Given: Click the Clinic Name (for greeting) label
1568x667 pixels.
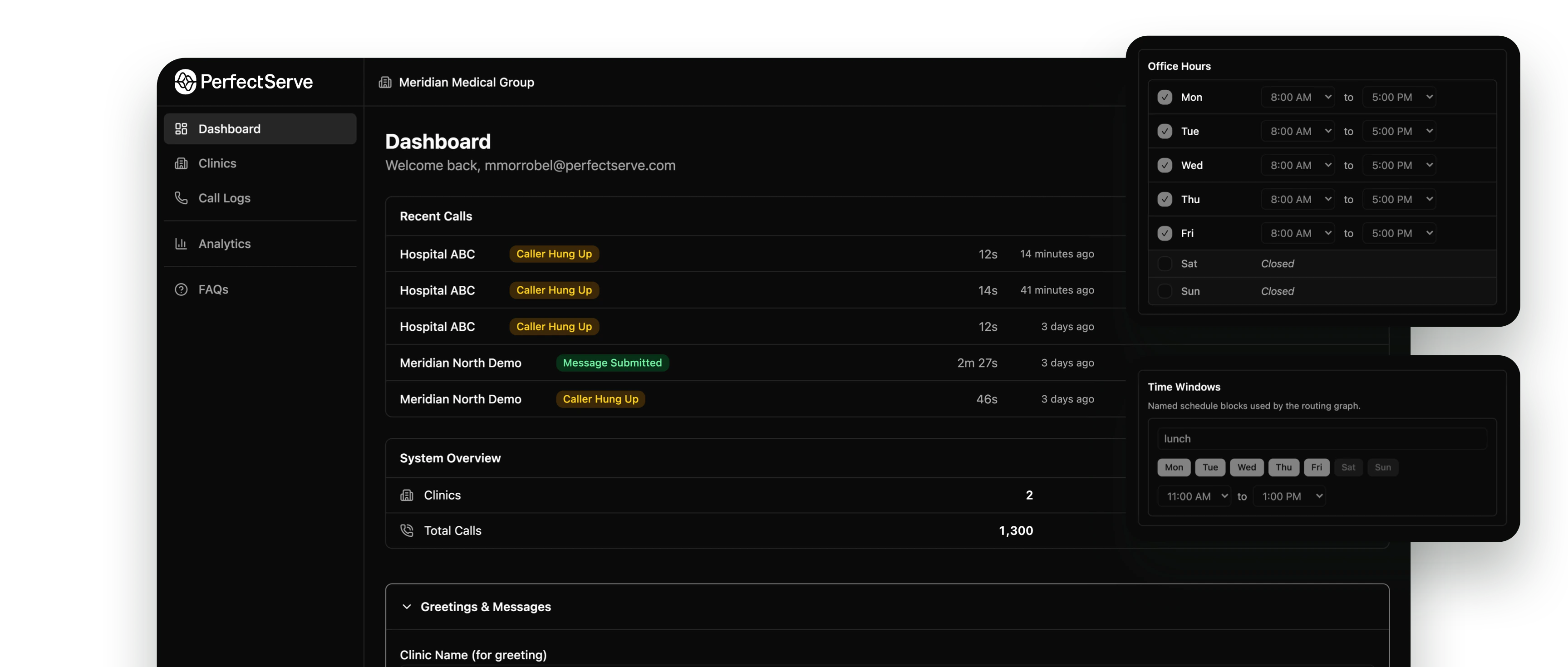Looking at the screenshot, I should 473,655.
